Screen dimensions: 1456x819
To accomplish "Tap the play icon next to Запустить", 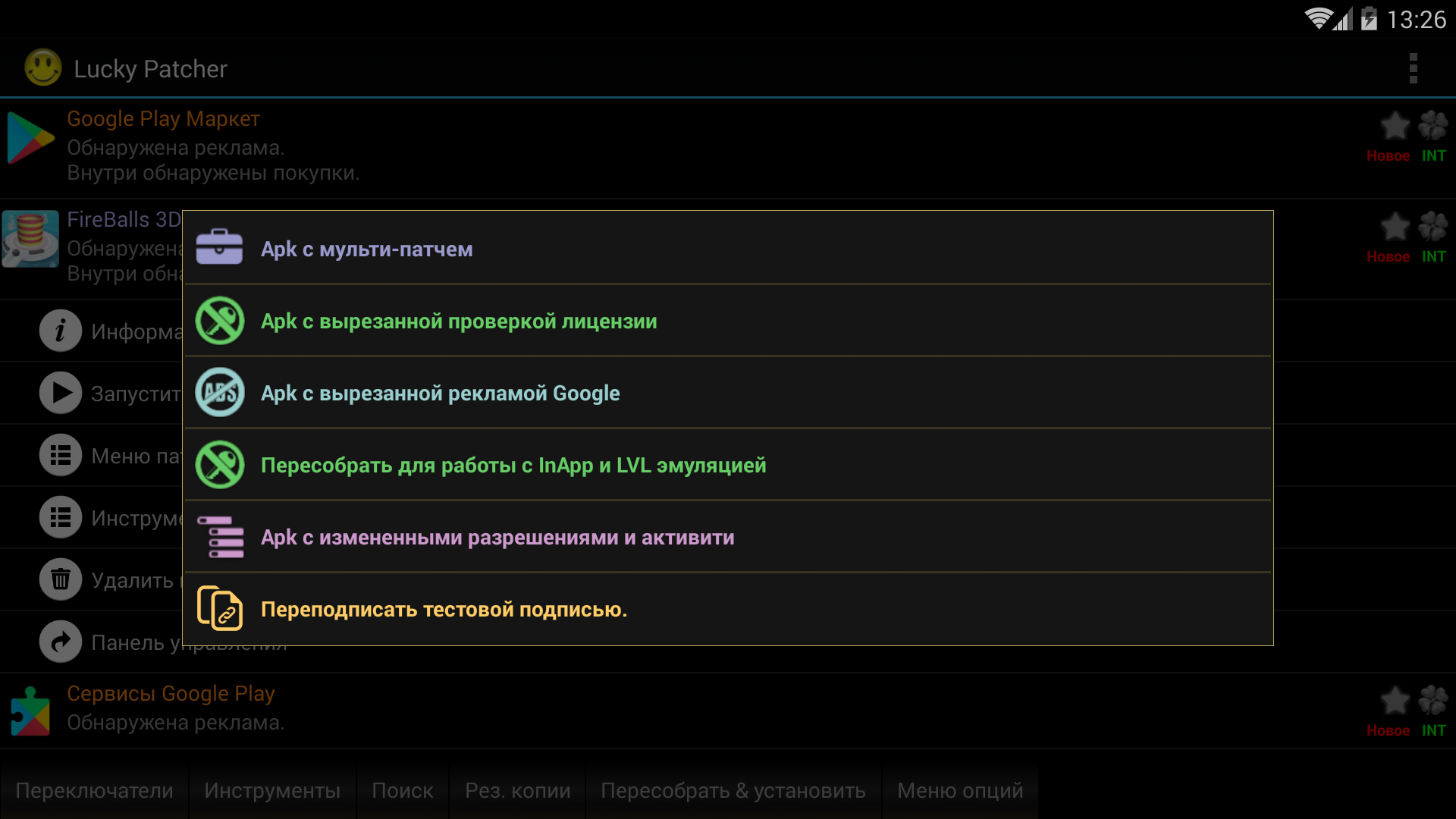I will (x=61, y=393).
